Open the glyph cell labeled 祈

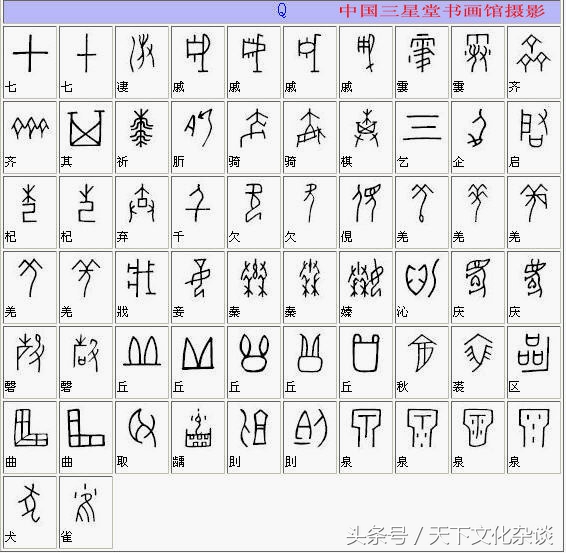click(142, 137)
